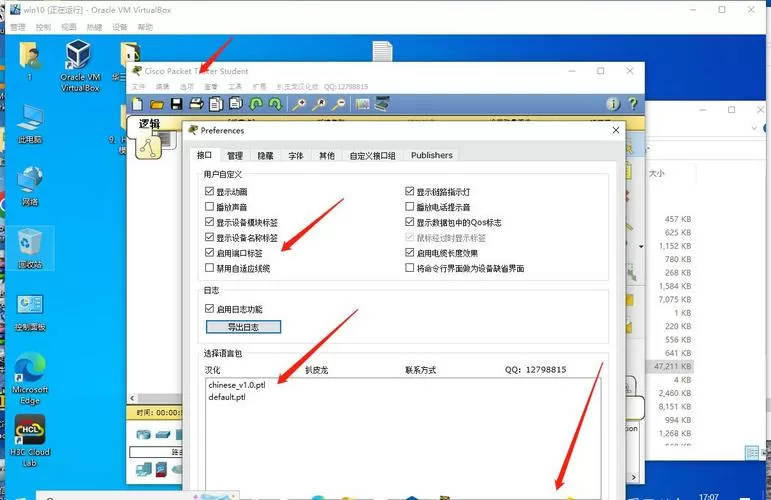Switch to the 管理 tab in Preferences
The height and width of the screenshot is (500, 771).
point(235,156)
